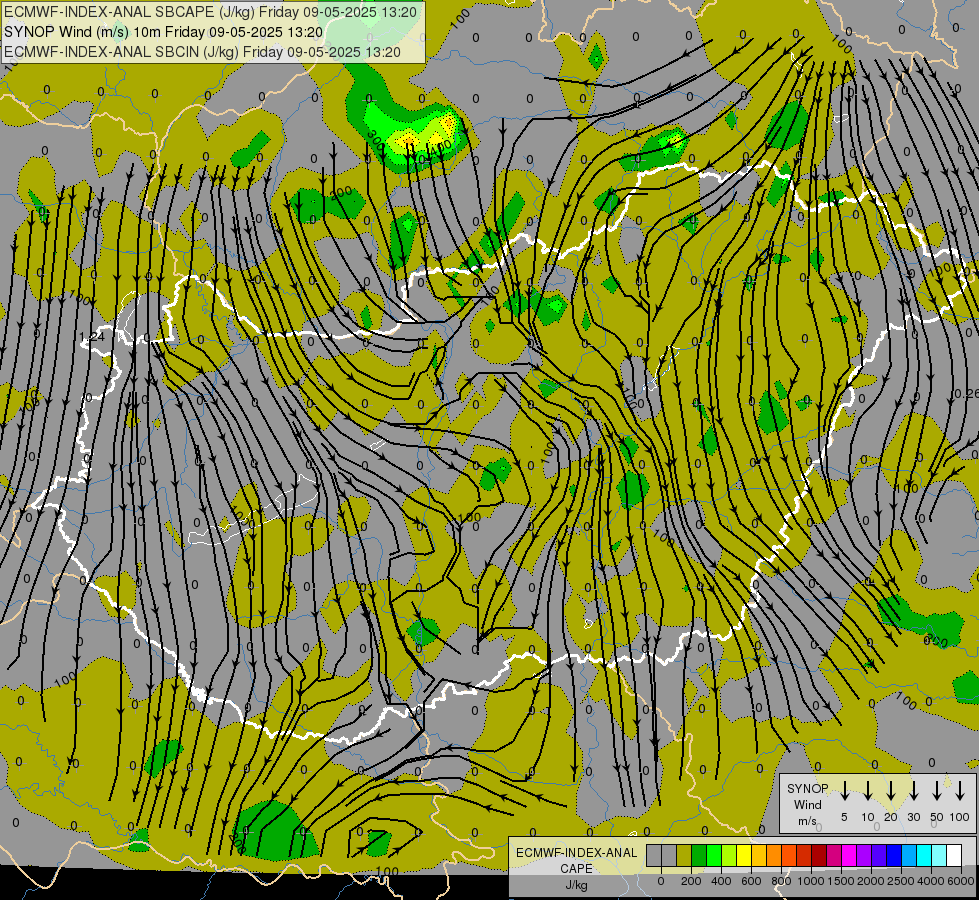The width and height of the screenshot is (979, 900).
Task: Pick the pure yellow CAPE legend swatch
Action: [x=744, y=856]
